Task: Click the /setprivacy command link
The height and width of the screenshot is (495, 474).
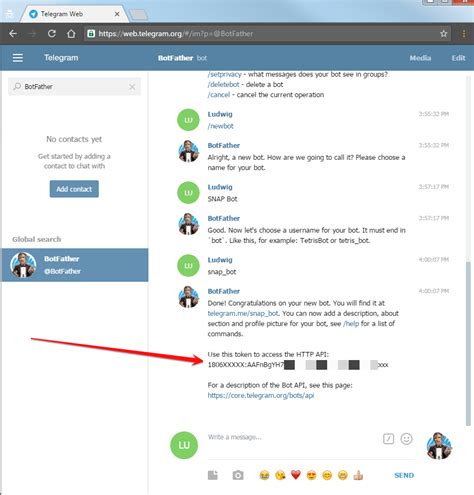Action: 224,74
